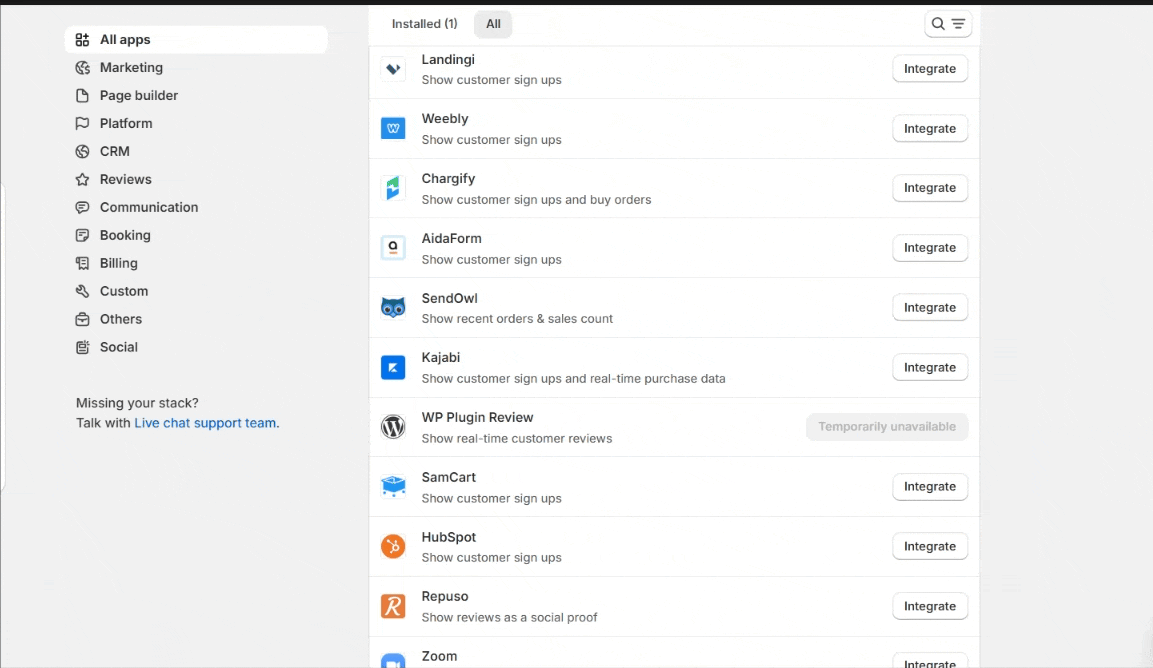1153x668 pixels.
Task: Click the Reviews star icon
Action: coord(82,180)
